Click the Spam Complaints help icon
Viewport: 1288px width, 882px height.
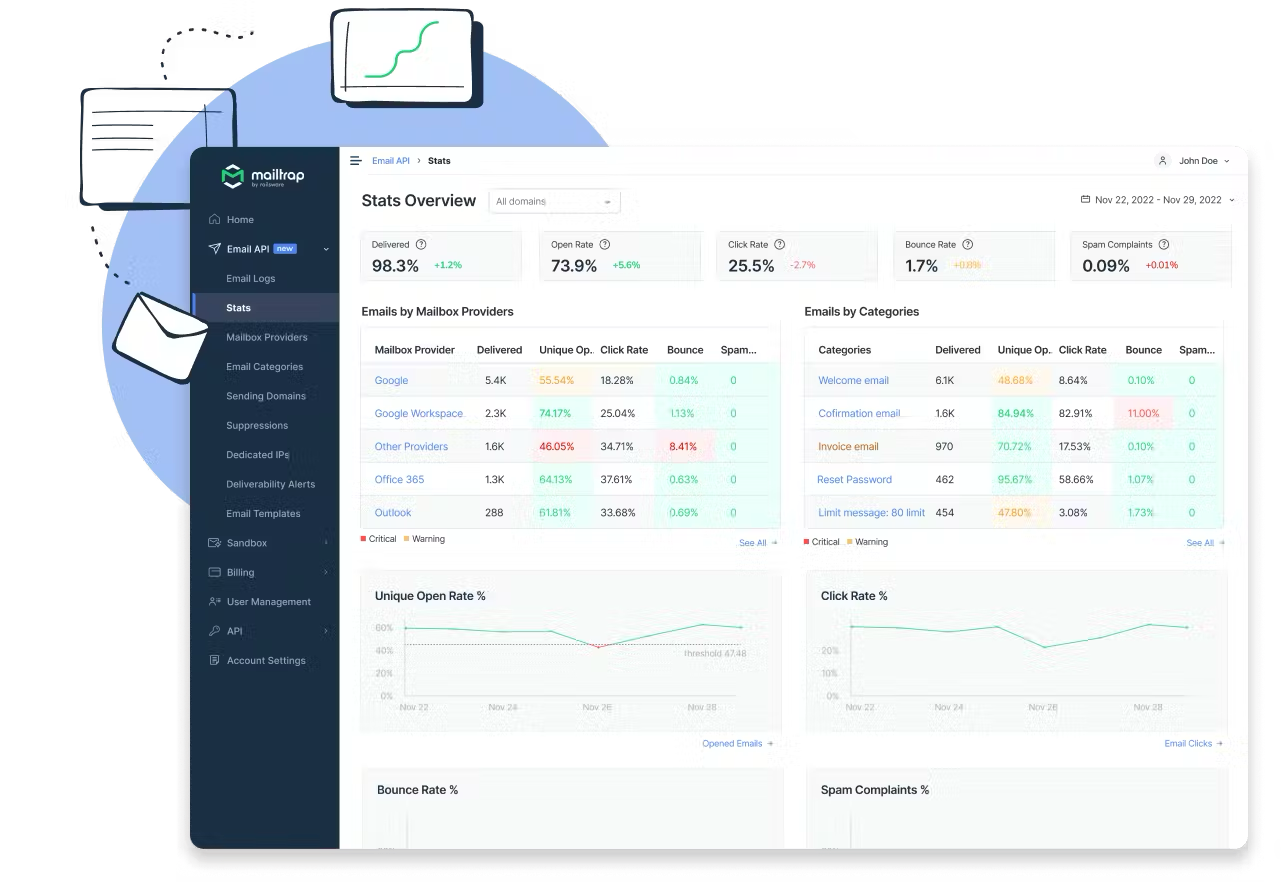point(1164,244)
